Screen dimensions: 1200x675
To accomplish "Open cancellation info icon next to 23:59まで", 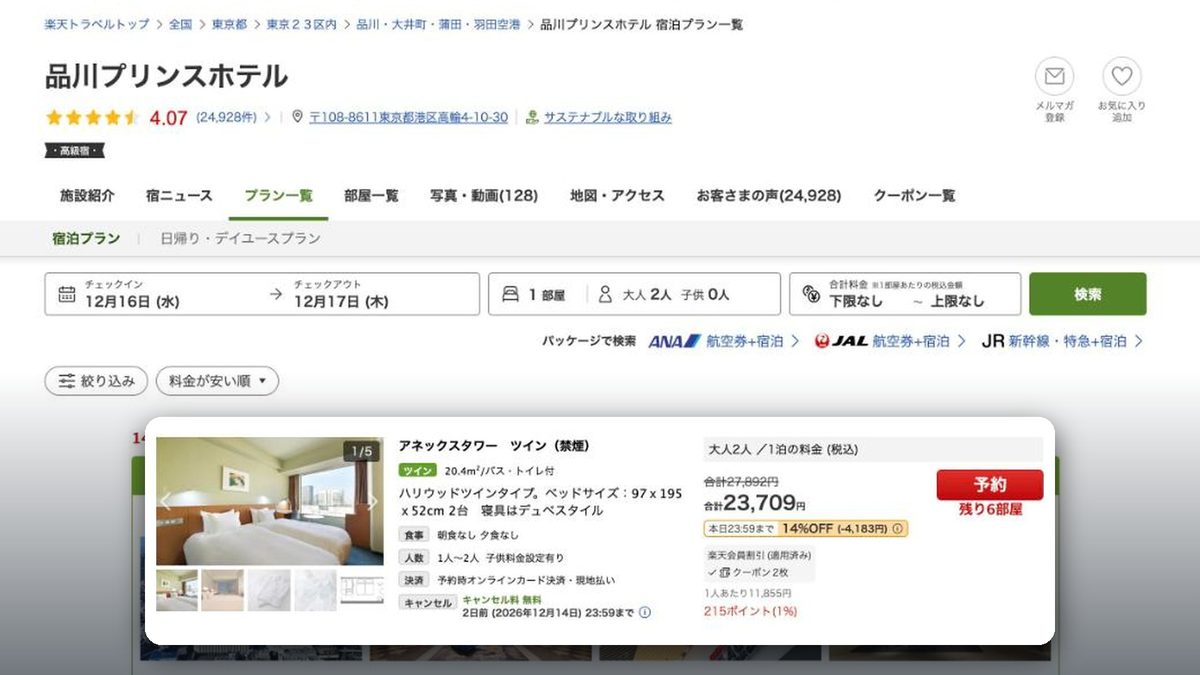I will pyautogui.click(x=645, y=612).
